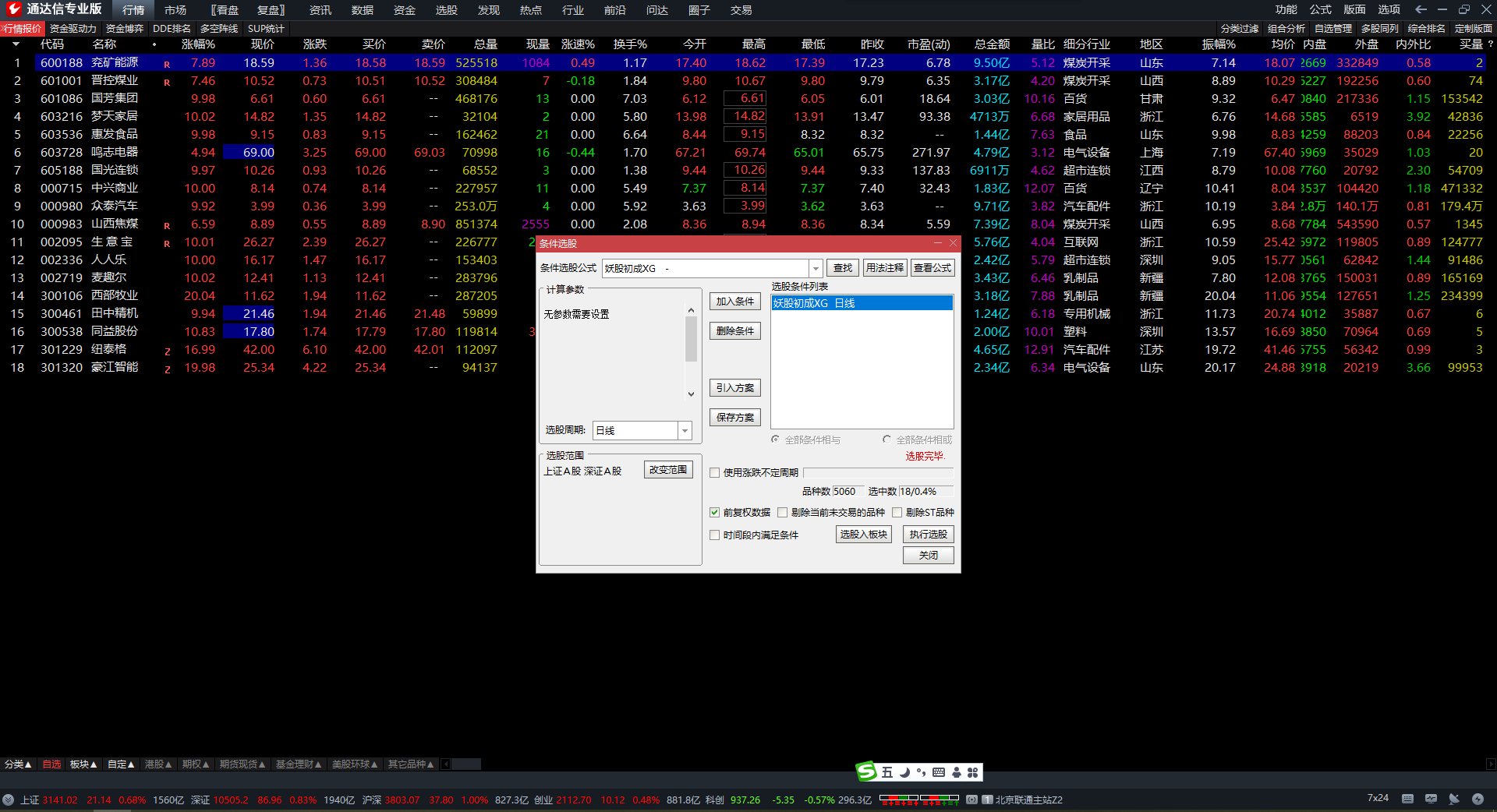
Task: Toggle the Wubi 五 input mode icon
Action: pos(887,772)
